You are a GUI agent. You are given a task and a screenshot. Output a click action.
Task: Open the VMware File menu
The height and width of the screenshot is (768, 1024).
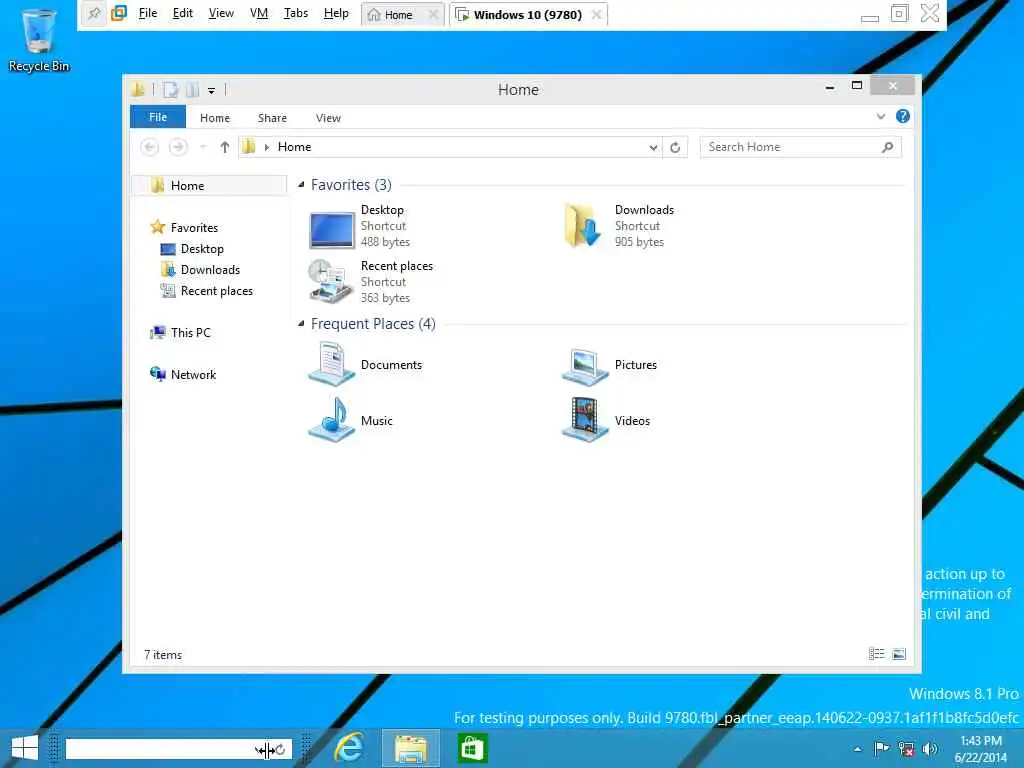click(x=148, y=13)
